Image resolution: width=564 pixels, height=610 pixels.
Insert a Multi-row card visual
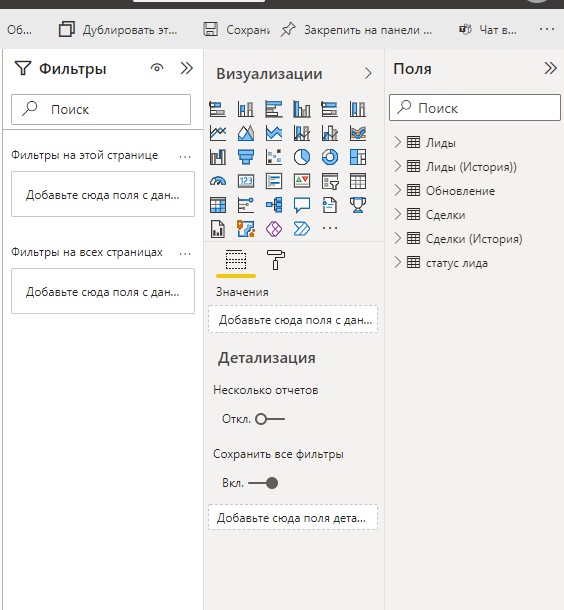coord(274,181)
